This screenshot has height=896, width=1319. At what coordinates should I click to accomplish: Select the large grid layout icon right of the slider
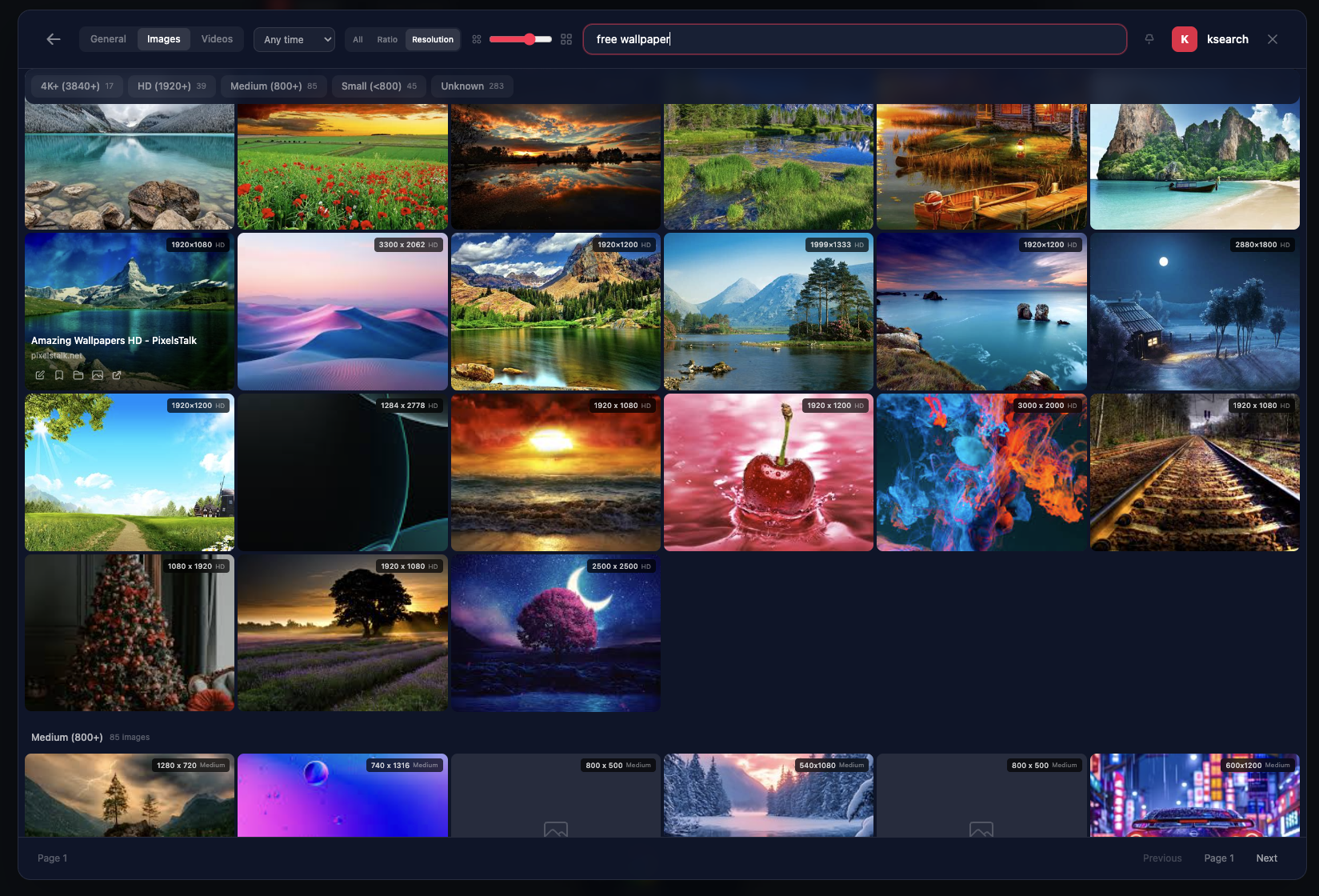tap(566, 38)
